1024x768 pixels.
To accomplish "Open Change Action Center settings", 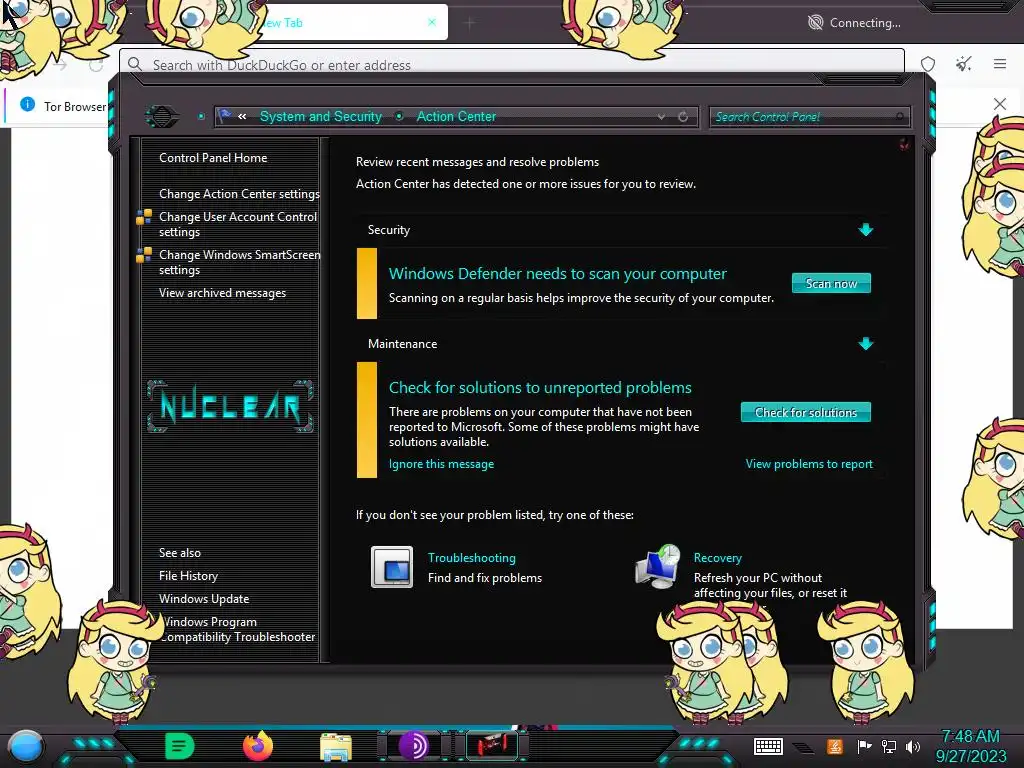I will pos(239,194).
